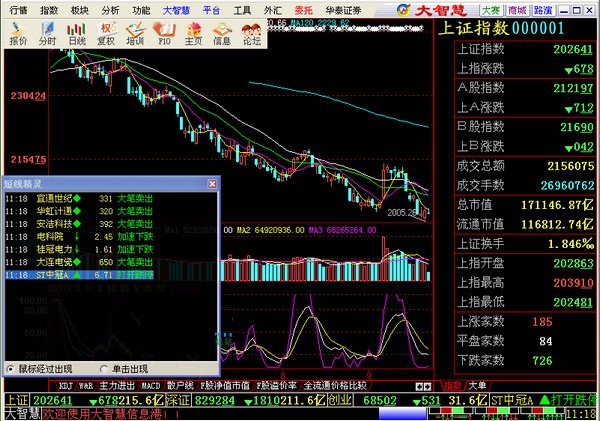Viewport: 600px width, 421px height.
Task: Open the 培训 training icon
Action: click(135, 34)
